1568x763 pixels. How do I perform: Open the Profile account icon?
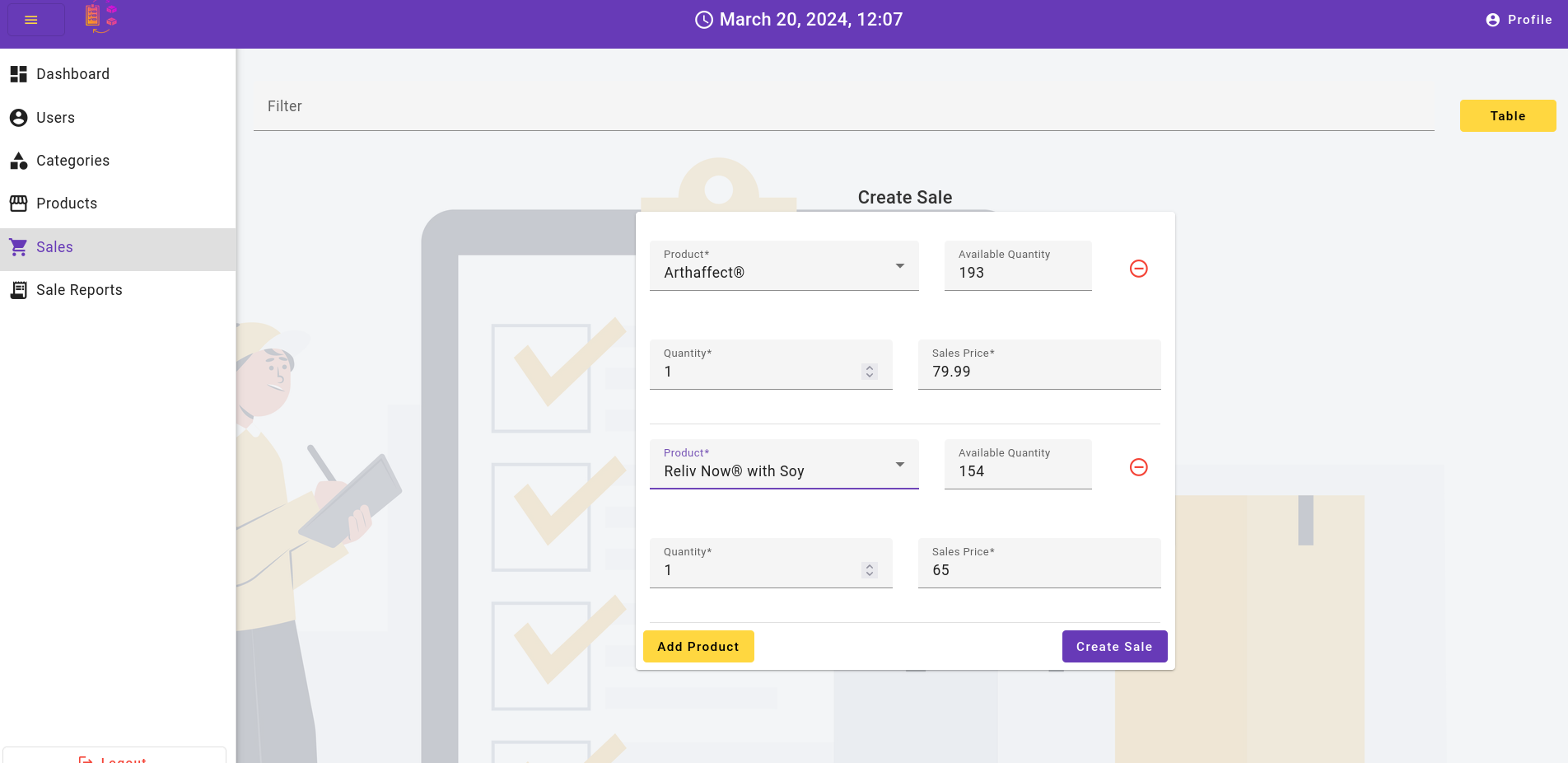(x=1492, y=20)
